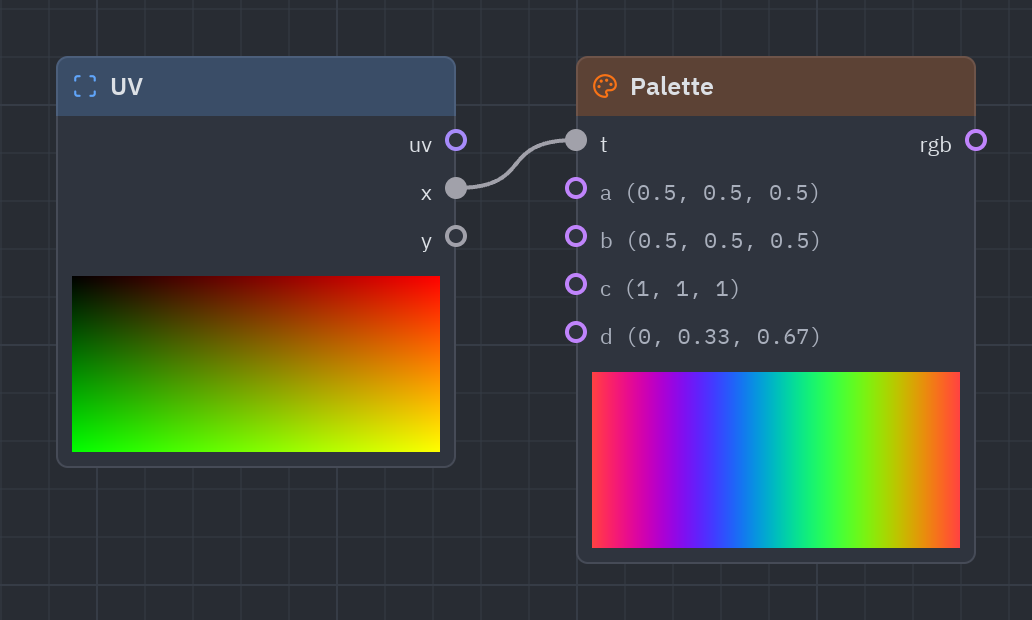Edit the a value (0.5, 0.5, 0.5)
This screenshot has height=620, width=1032.
click(723, 193)
